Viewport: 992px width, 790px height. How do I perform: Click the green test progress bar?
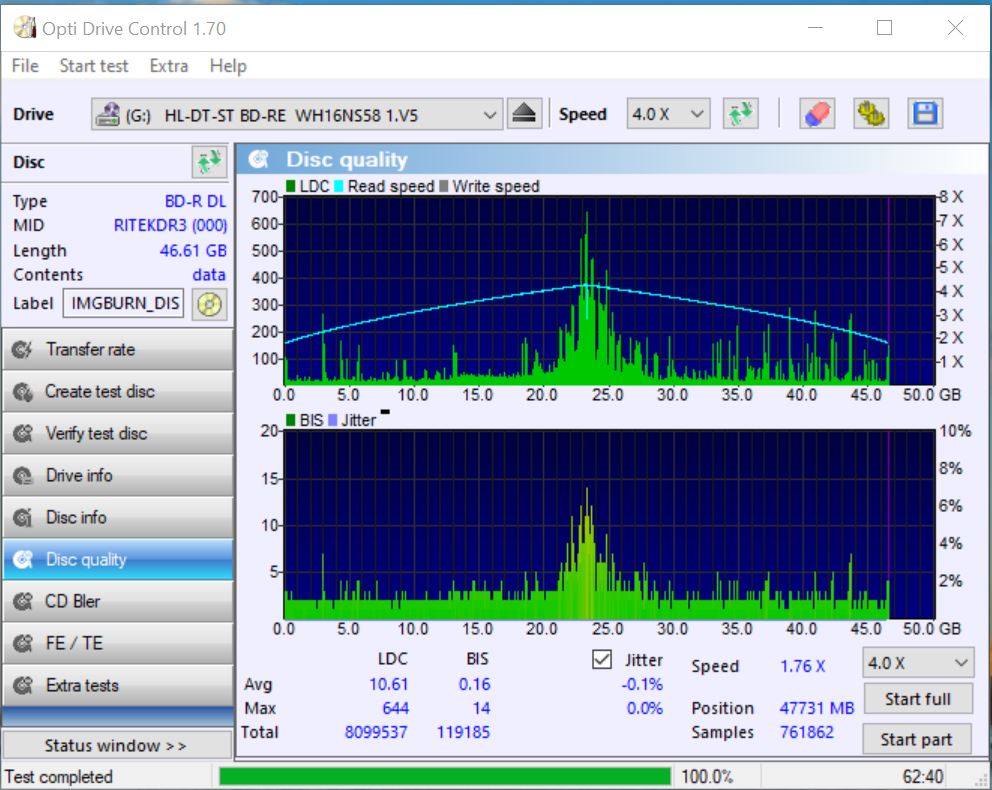445,777
